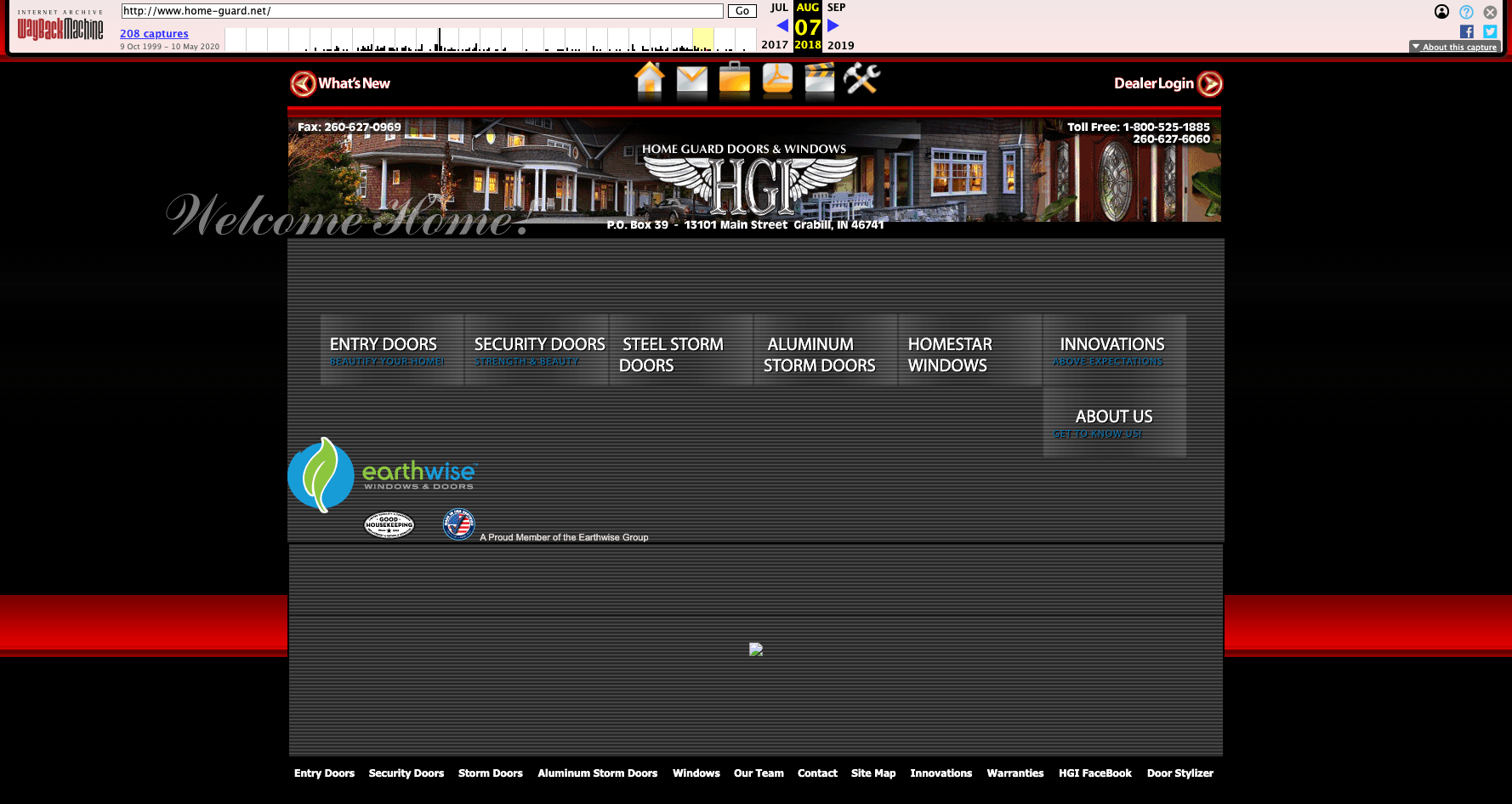This screenshot has height=804, width=1512.
Task: Click the What's New arrow icon
Action: point(303,83)
